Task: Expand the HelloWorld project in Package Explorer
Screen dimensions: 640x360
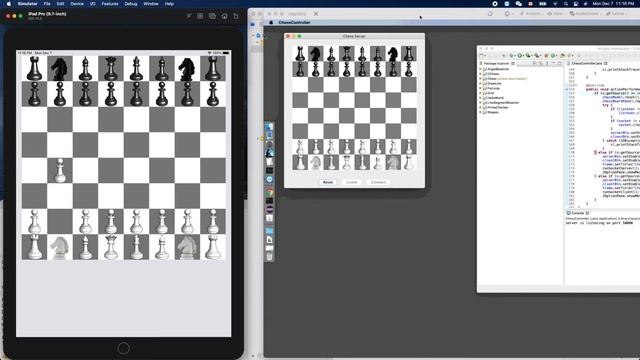Action: (480, 98)
